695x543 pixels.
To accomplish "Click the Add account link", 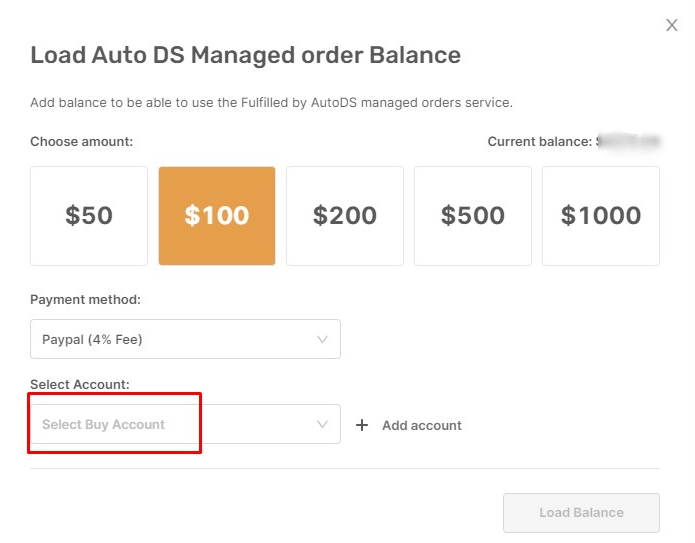I will point(422,426).
